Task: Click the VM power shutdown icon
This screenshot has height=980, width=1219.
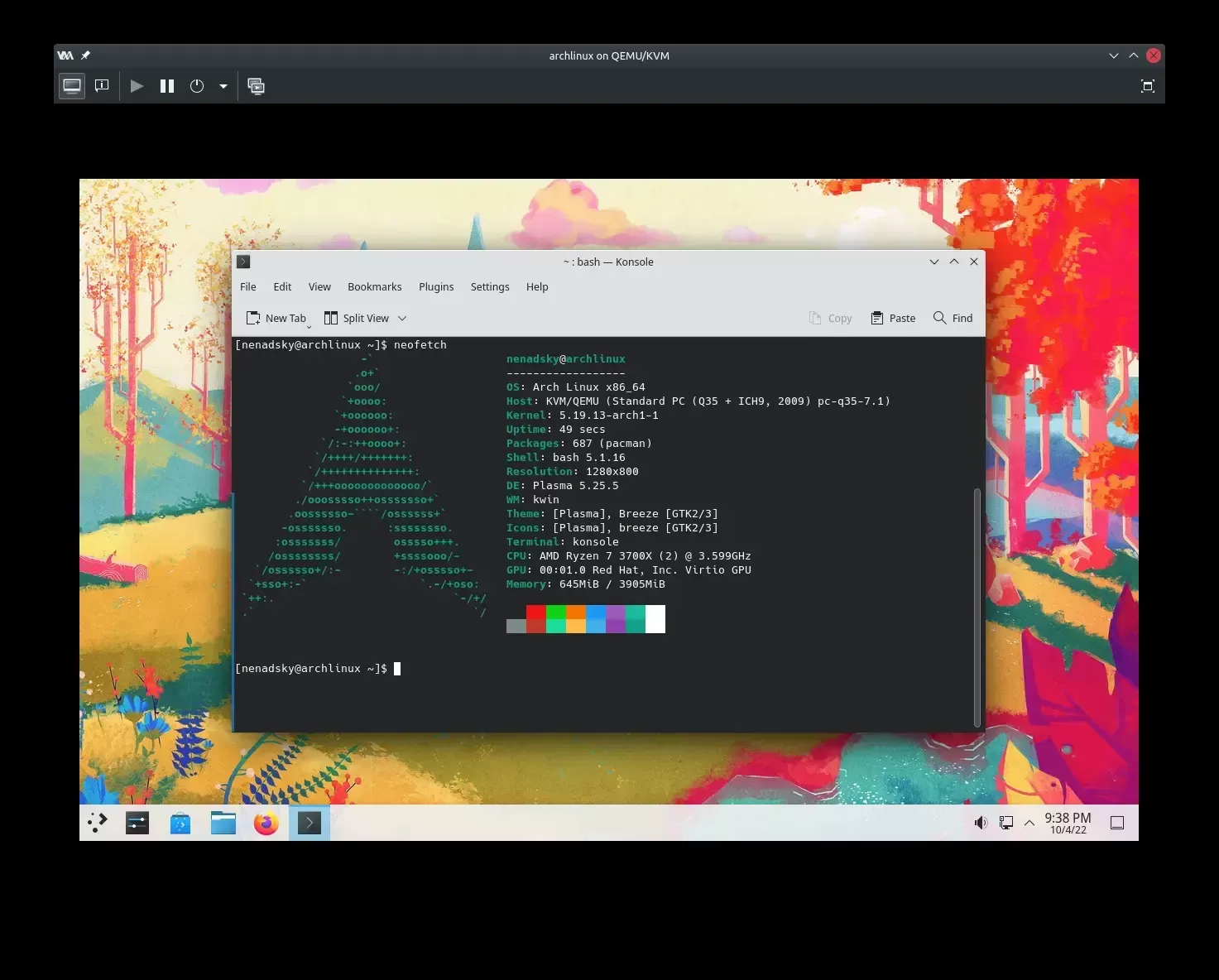Action: (x=197, y=86)
